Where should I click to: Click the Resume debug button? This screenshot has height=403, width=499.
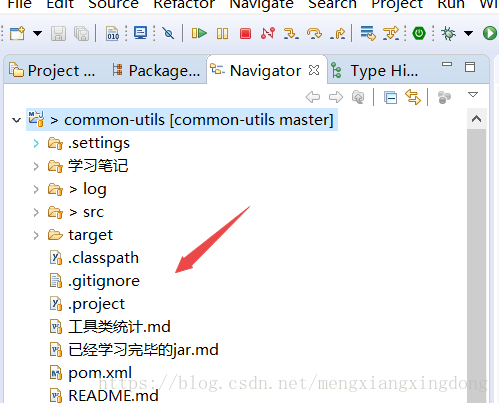[x=199, y=33]
